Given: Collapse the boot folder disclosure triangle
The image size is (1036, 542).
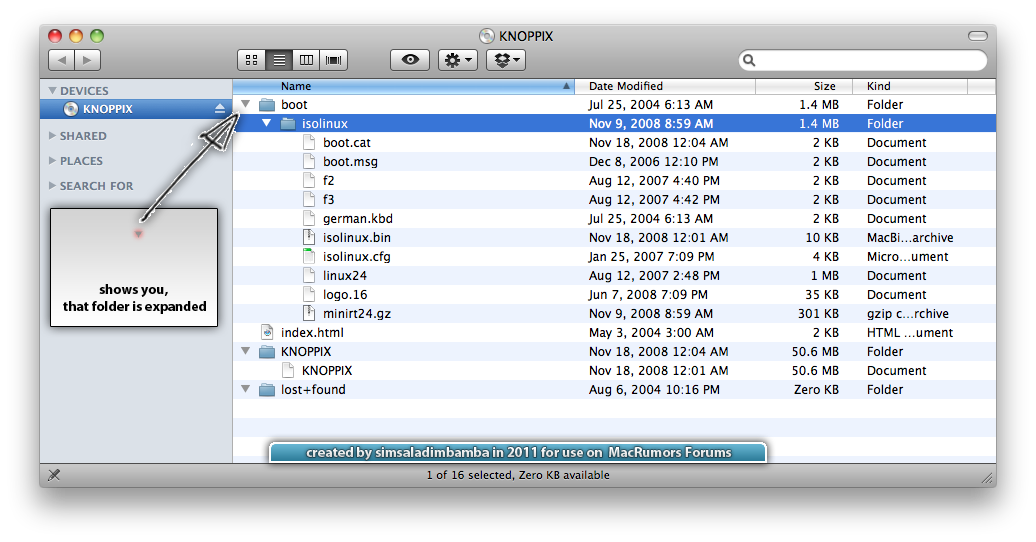Looking at the screenshot, I should point(246,104).
